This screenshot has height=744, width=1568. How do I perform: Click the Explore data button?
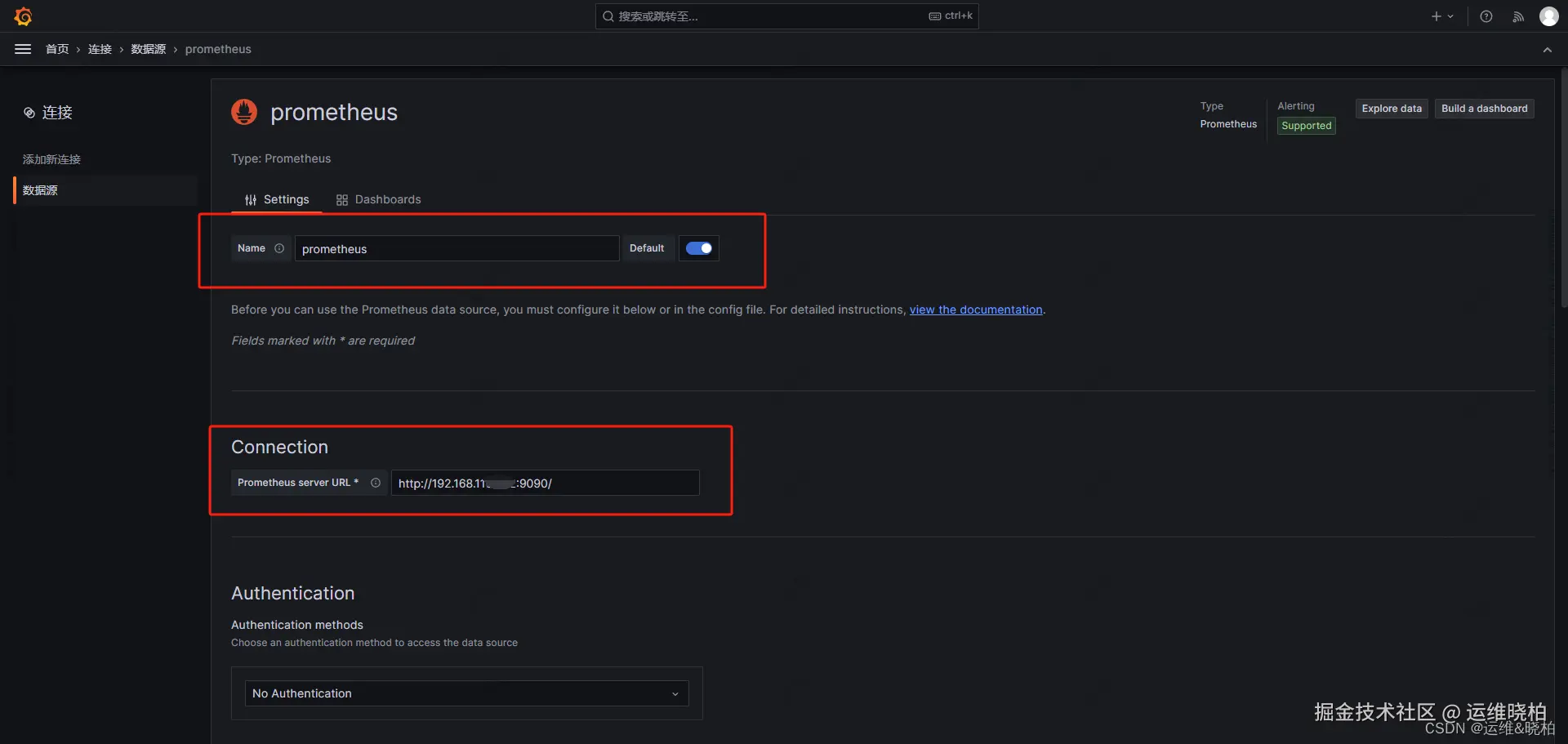coord(1392,109)
